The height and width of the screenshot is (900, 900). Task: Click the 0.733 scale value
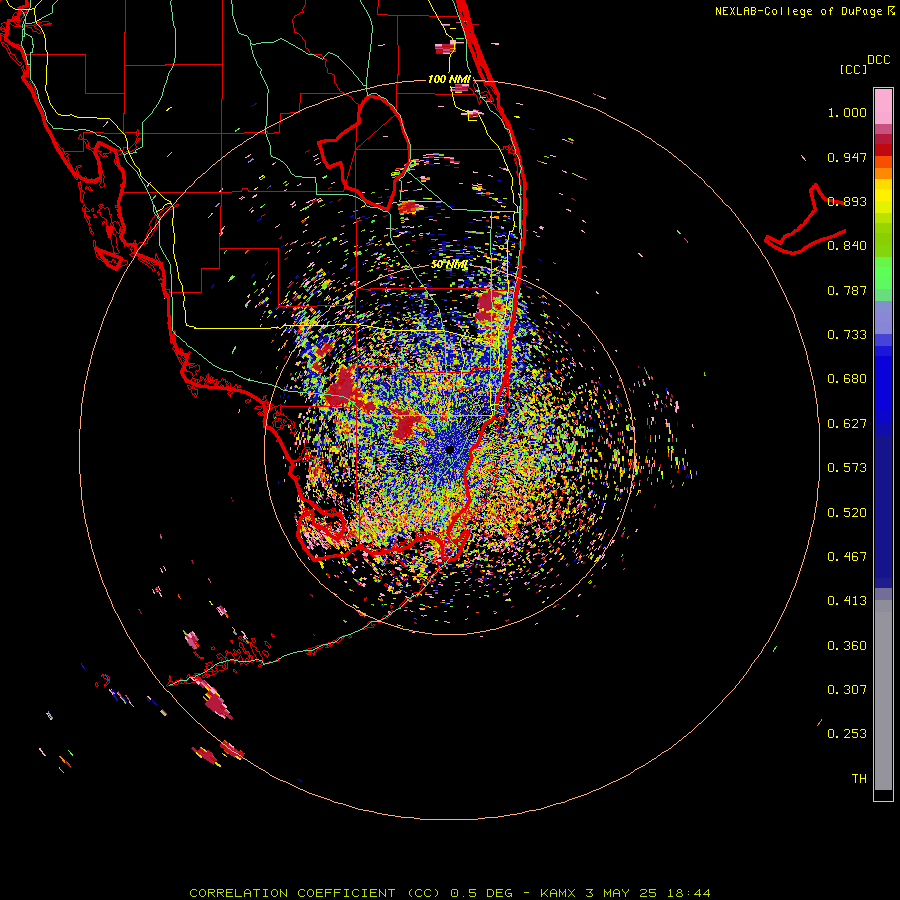tap(847, 335)
